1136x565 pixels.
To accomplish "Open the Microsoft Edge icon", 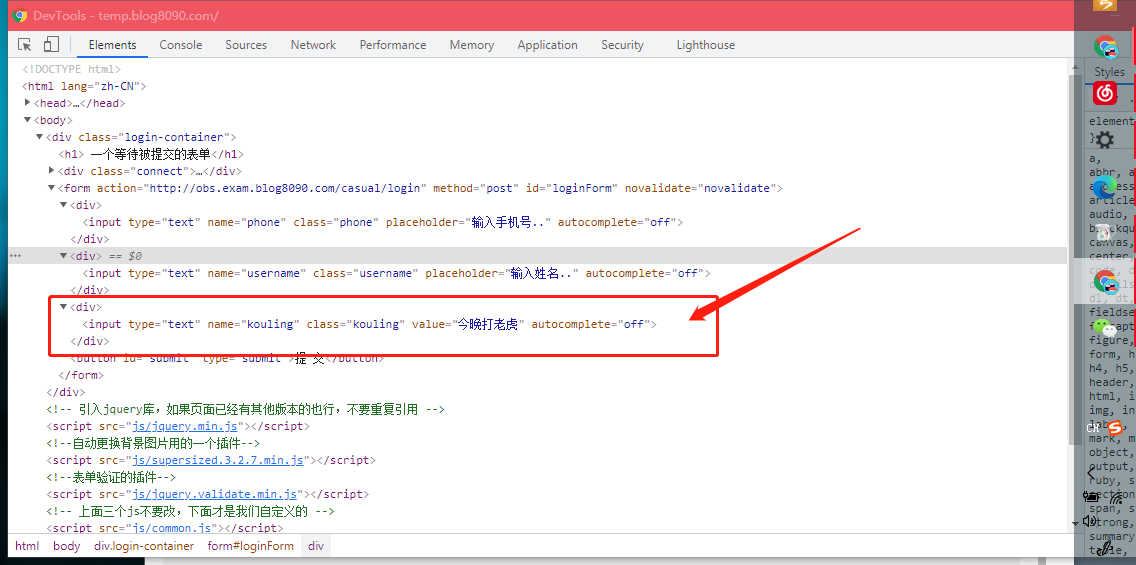I will (1105, 187).
